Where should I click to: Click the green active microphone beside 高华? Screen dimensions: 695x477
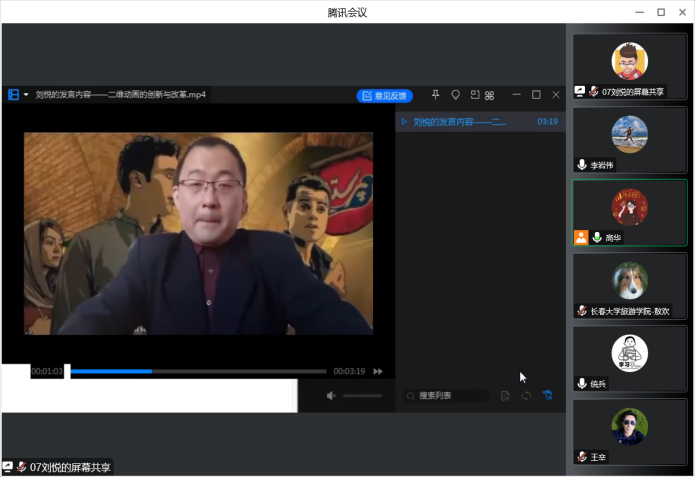[597, 238]
